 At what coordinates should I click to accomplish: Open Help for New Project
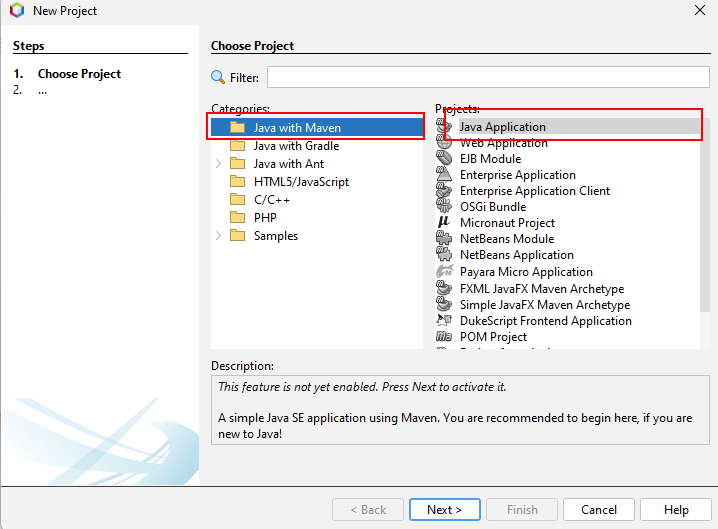676,510
